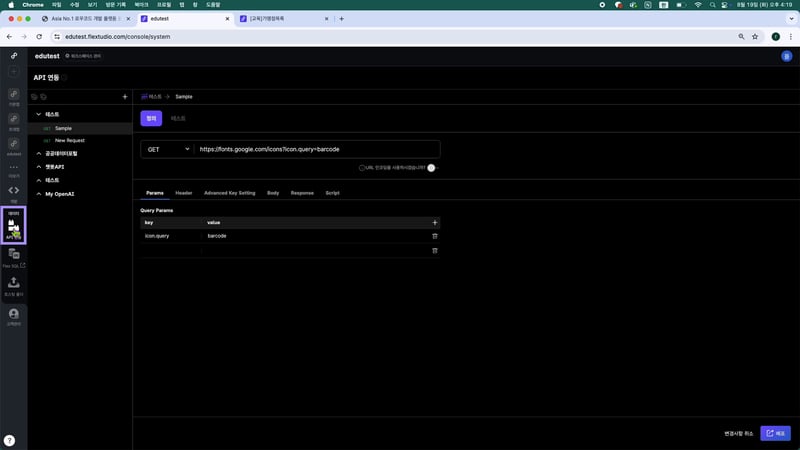Screen dimensions: 800x450
Task: Open the GET method dropdown
Action: coord(166,149)
